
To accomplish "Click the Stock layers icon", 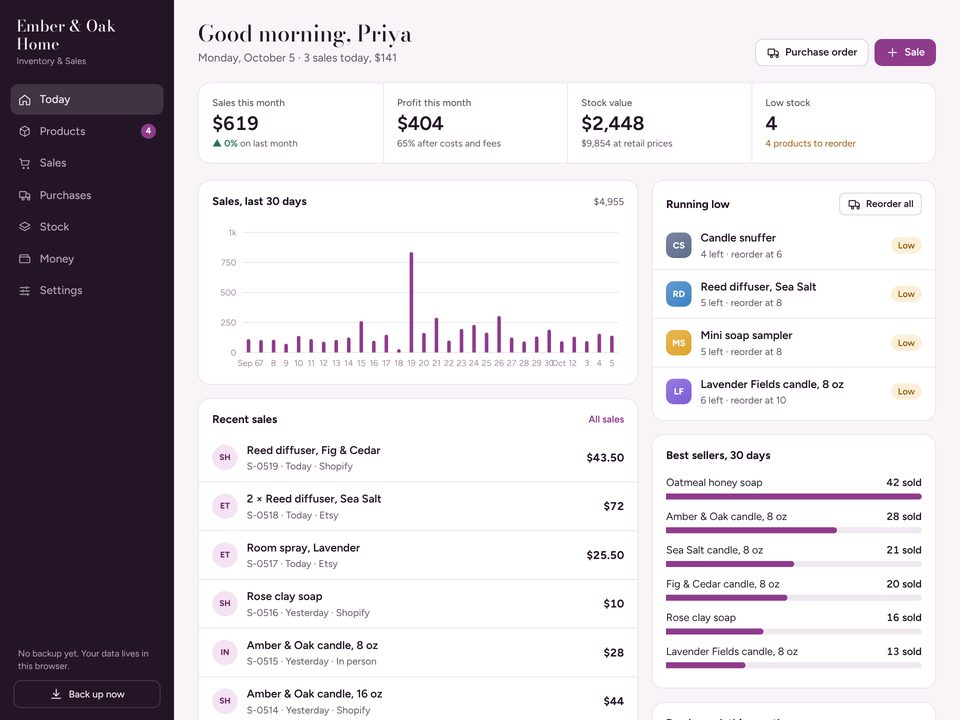I will click(24, 227).
